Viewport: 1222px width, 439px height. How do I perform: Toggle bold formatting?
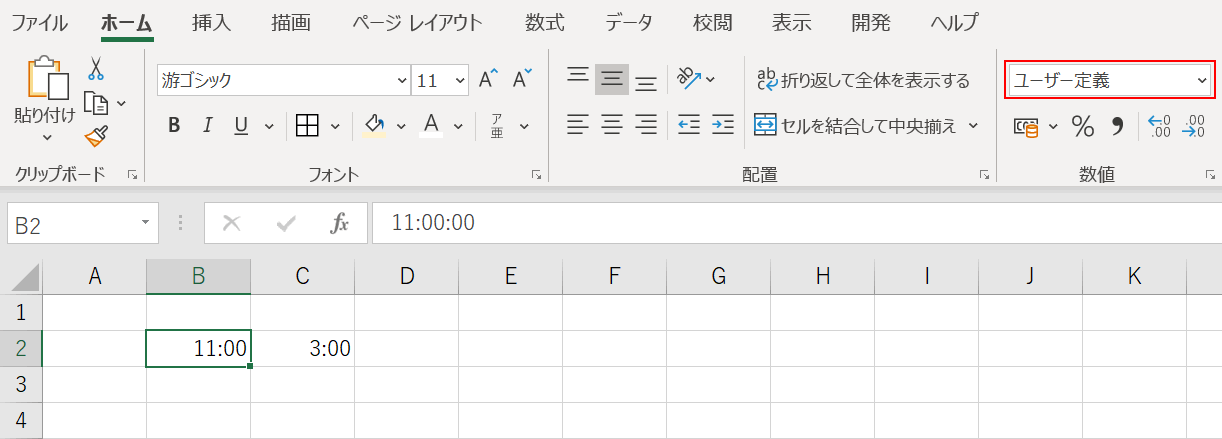coord(174,126)
